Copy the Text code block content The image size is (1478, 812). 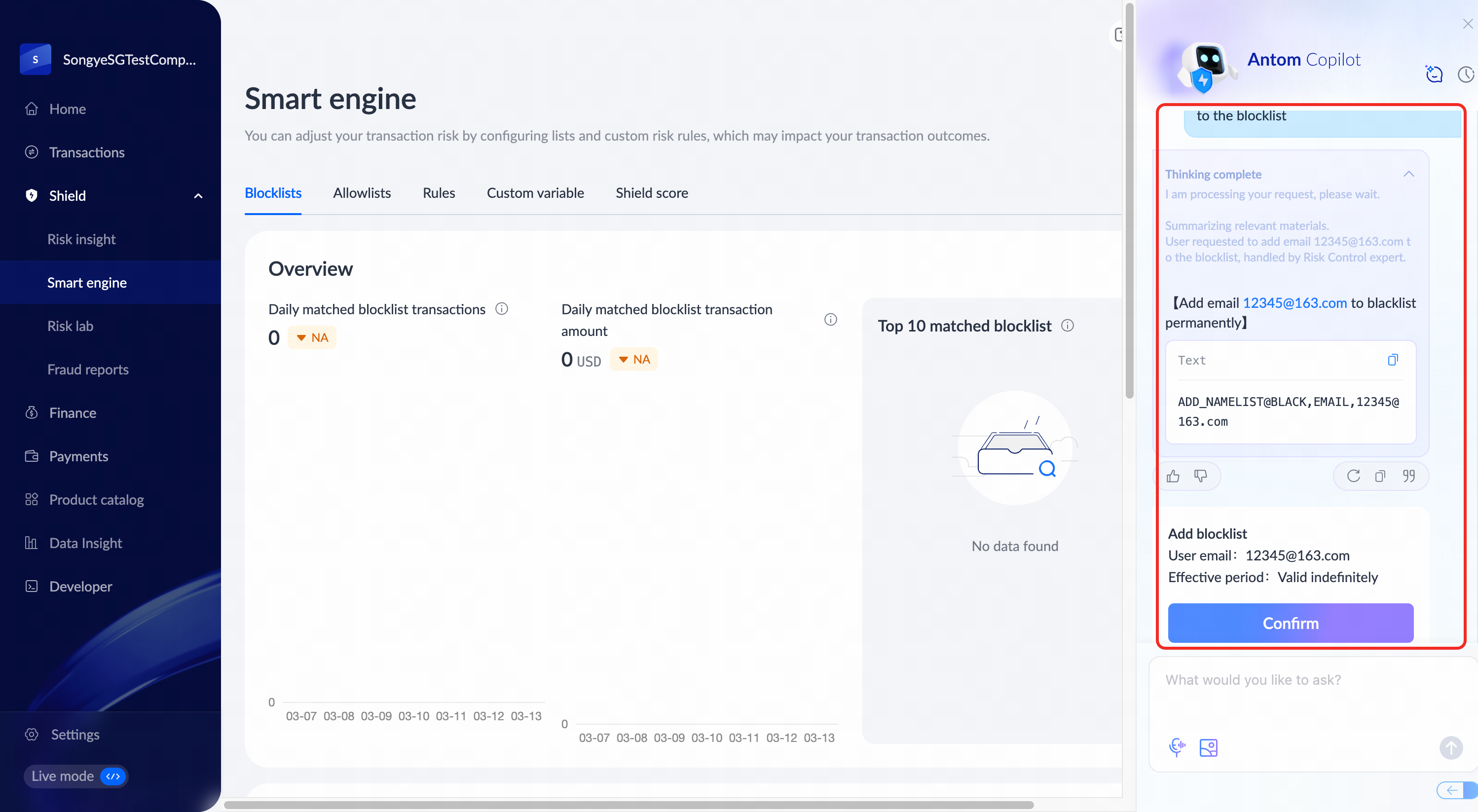click(x=1393, y=360)
